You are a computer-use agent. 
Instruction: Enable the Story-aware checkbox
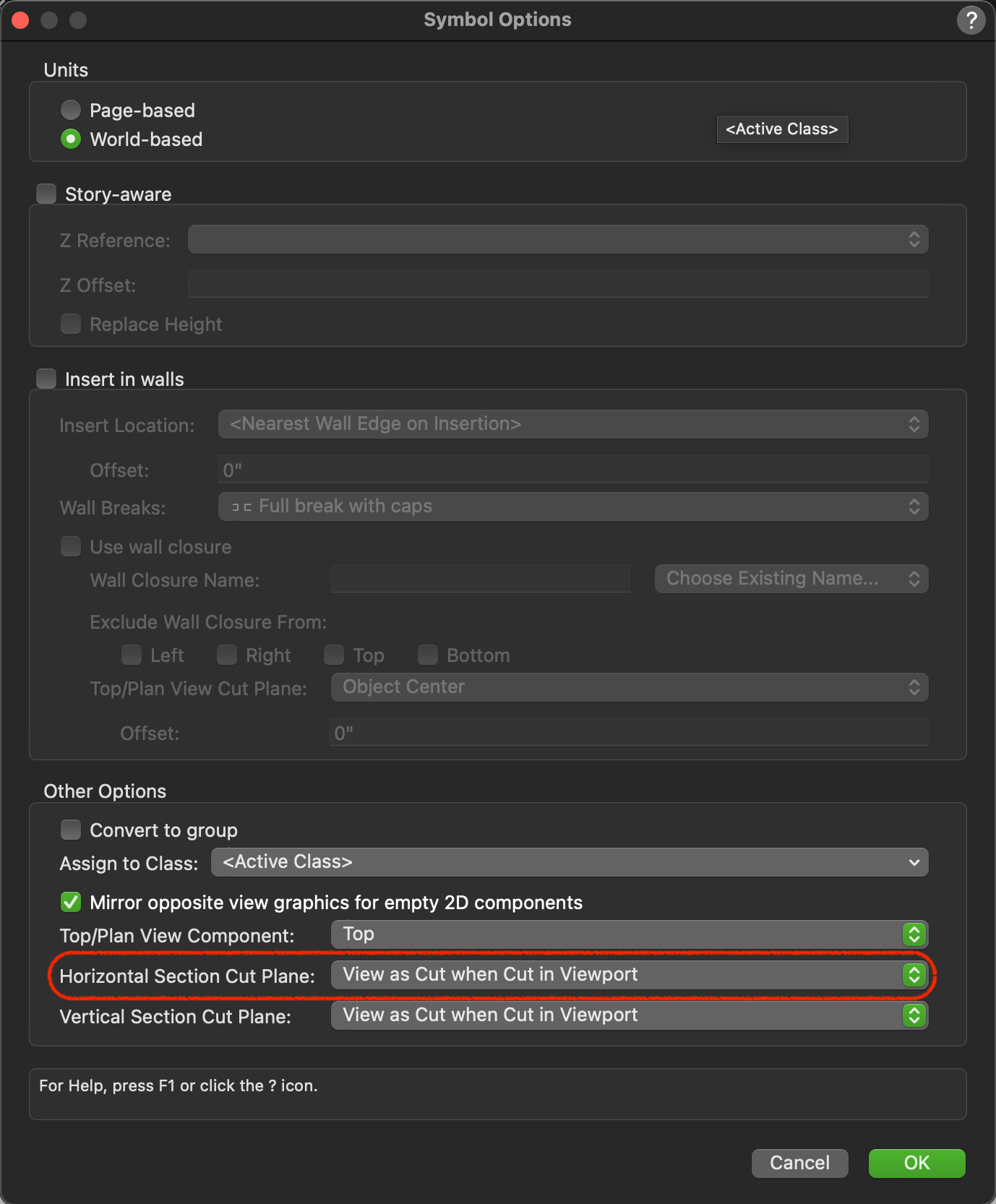click(47, 194)
